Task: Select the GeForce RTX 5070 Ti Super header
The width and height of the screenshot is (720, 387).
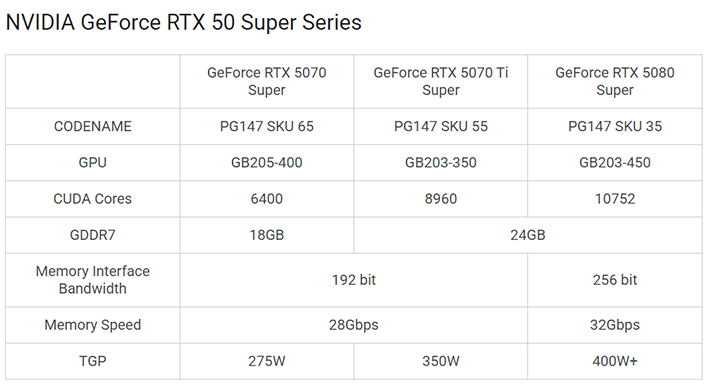Action: (x=441, y=81)
